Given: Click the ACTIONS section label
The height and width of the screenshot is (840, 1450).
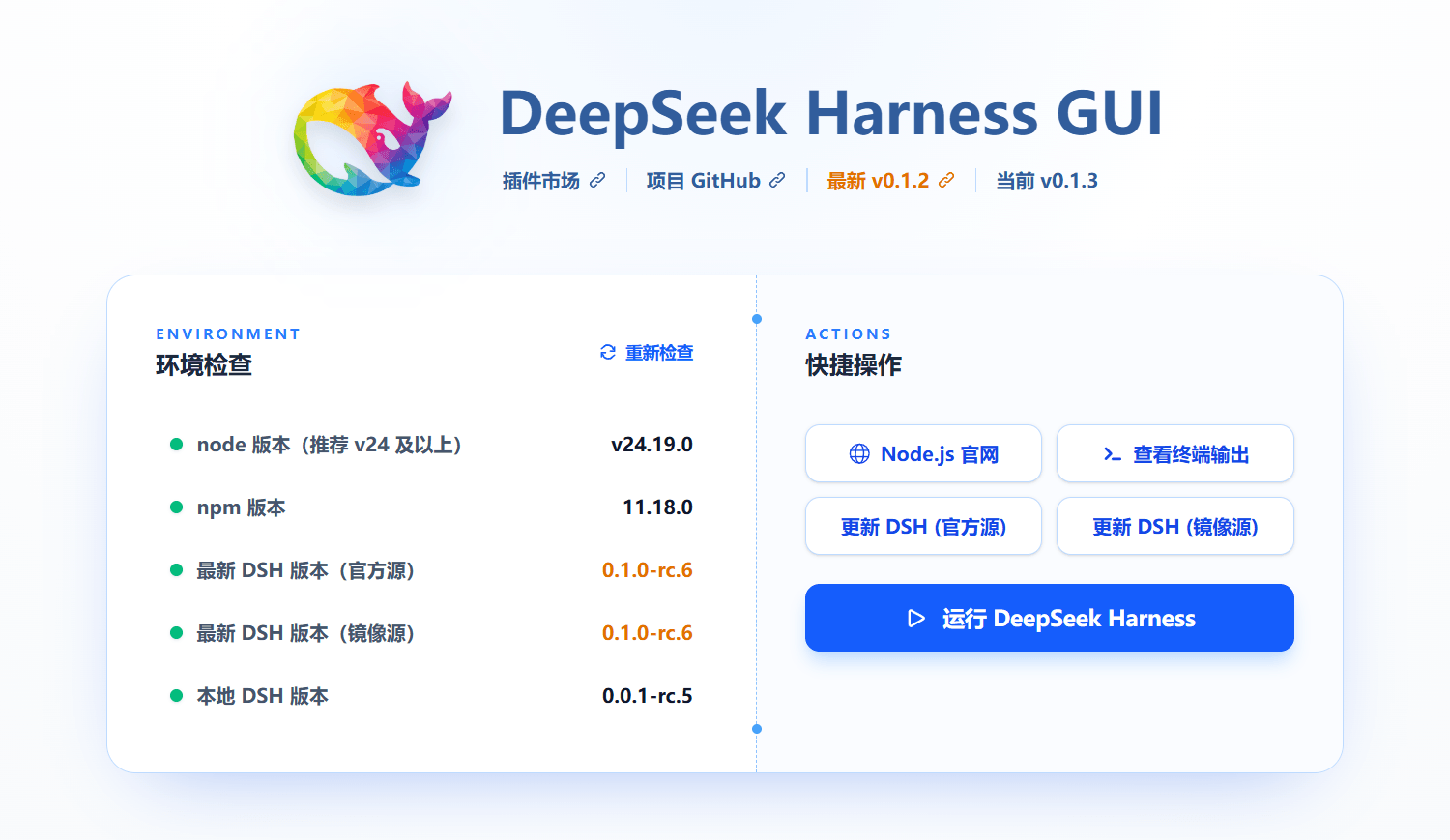Looking at the screenshot, I should coord(849,334).
